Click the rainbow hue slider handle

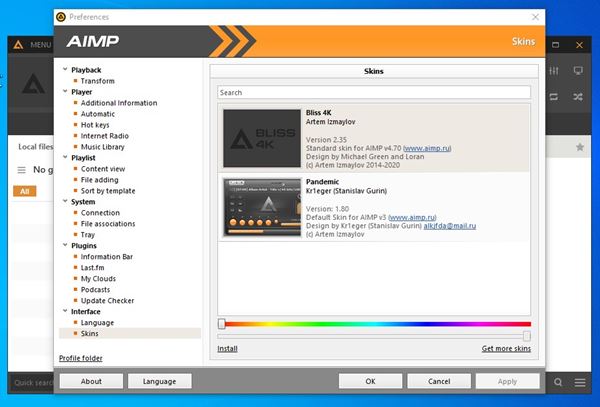point(222,324)
